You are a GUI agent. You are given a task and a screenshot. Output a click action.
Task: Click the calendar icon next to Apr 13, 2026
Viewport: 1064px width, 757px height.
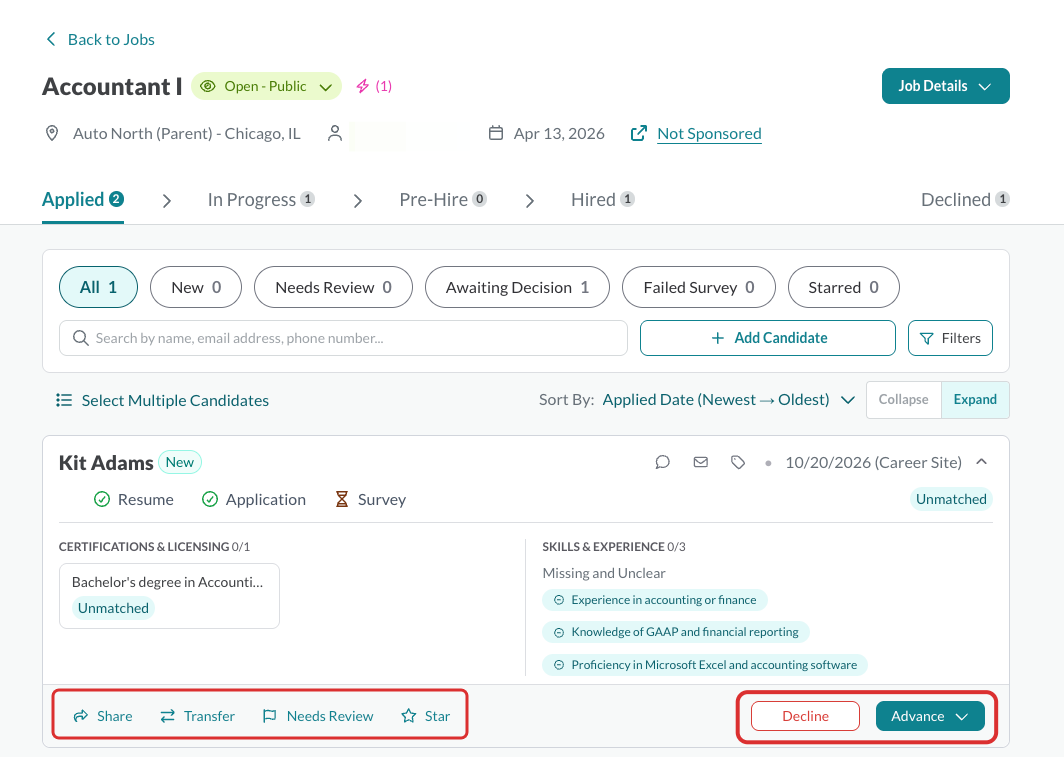pyautogui.click(x=496, y=133)
